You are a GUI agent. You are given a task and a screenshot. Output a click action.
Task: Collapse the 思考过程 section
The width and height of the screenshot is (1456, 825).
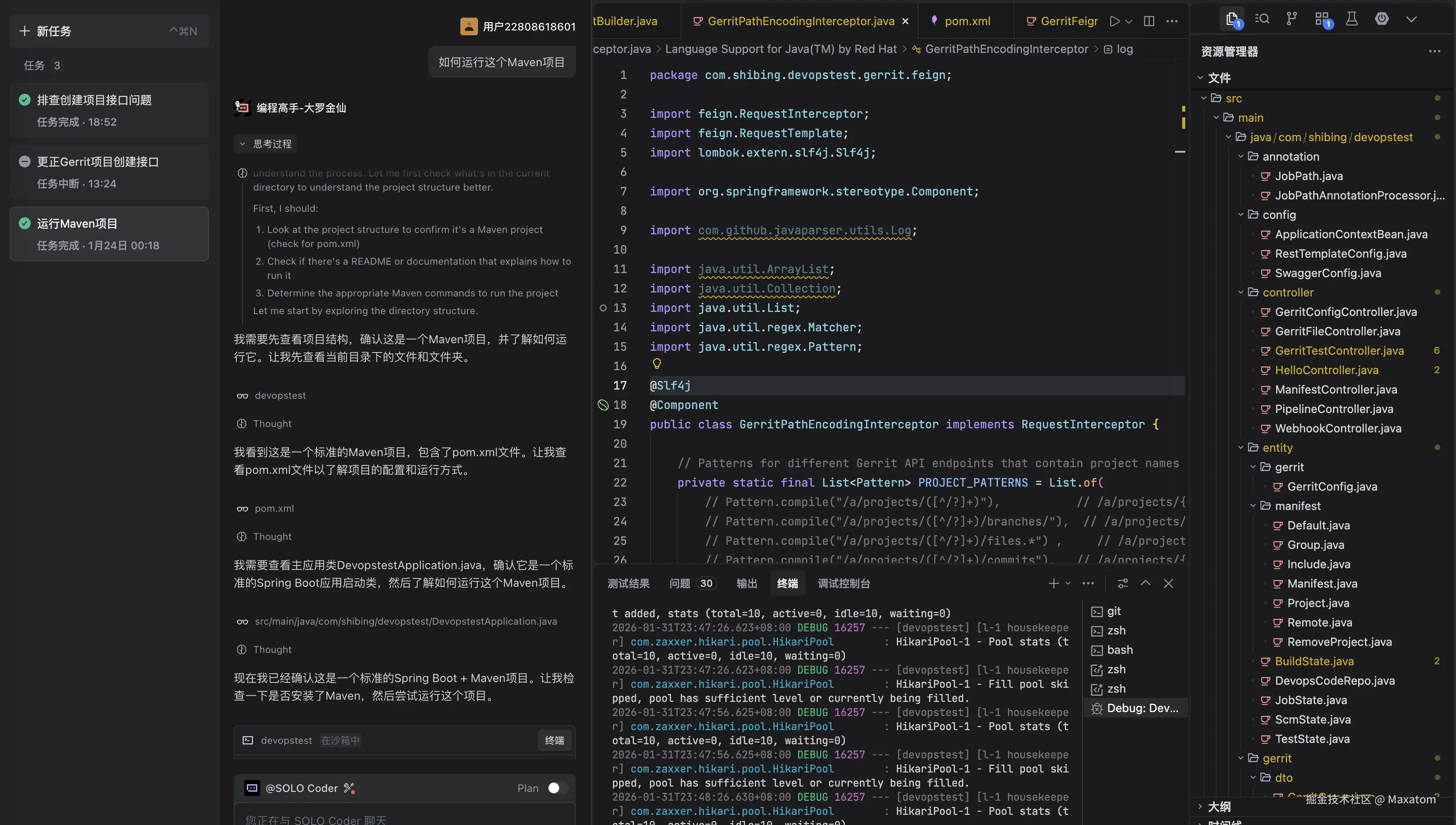[x=265, y=144]
